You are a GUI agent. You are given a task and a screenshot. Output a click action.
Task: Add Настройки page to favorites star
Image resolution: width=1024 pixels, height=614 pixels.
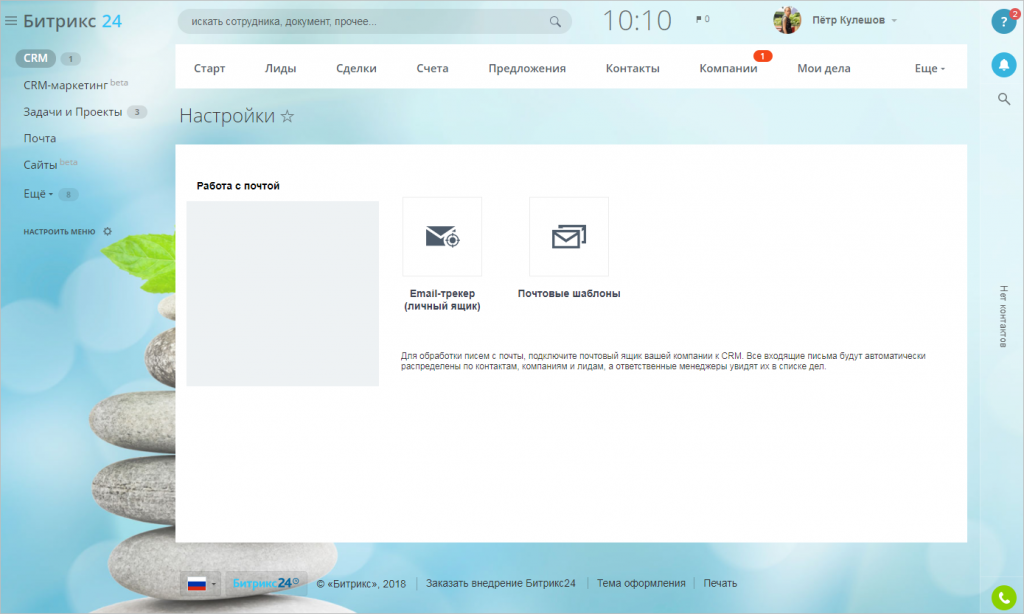click(287, 116)
